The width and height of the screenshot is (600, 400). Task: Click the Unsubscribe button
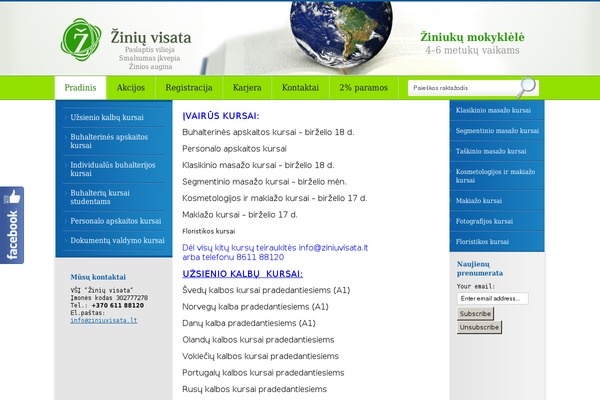coord(479,327)
